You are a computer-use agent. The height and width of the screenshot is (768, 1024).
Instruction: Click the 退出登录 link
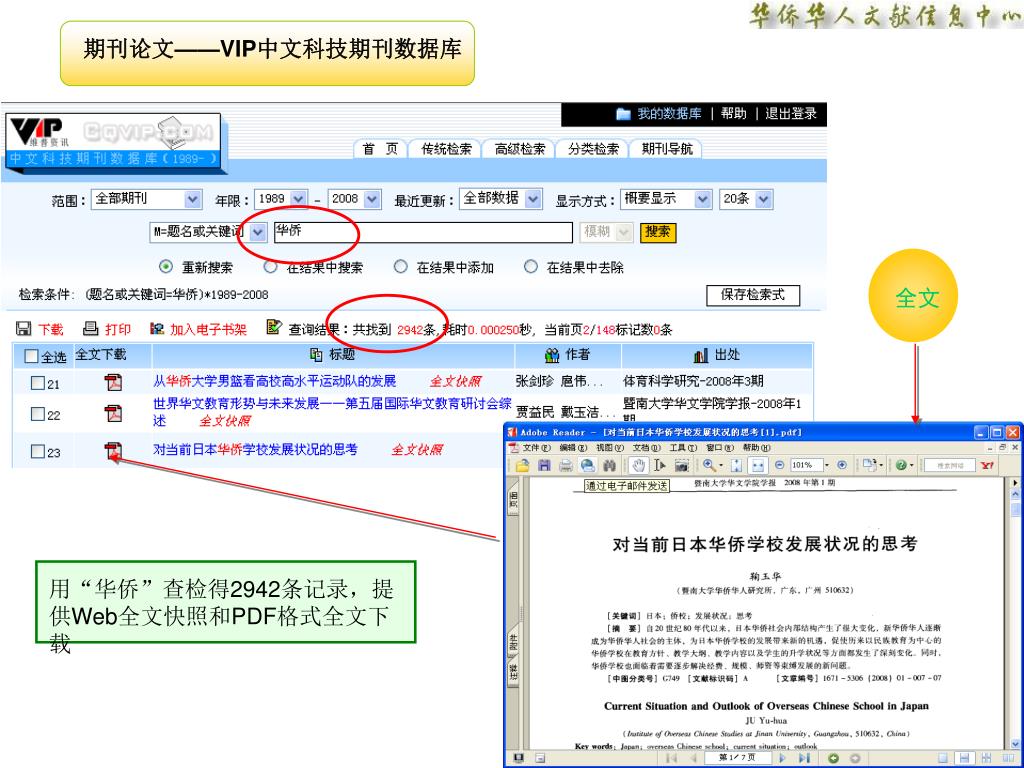point(790,114)
